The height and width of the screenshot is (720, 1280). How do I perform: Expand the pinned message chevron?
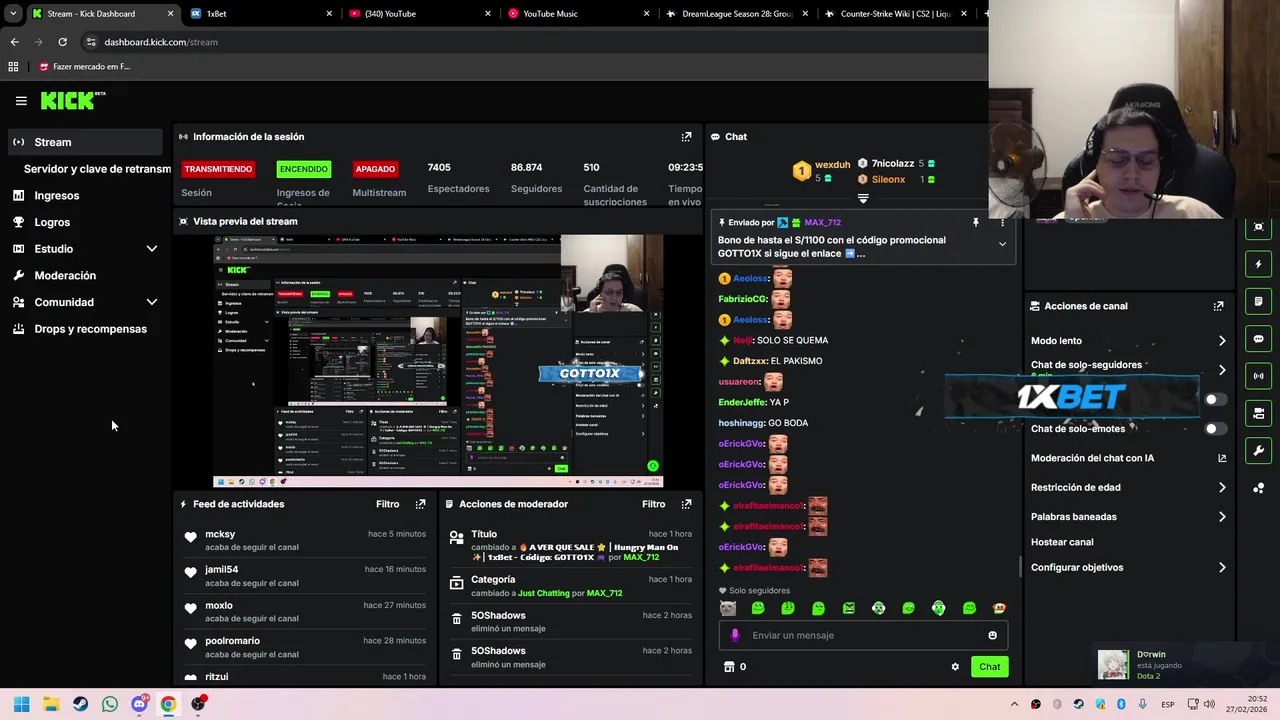point(1002,244)
